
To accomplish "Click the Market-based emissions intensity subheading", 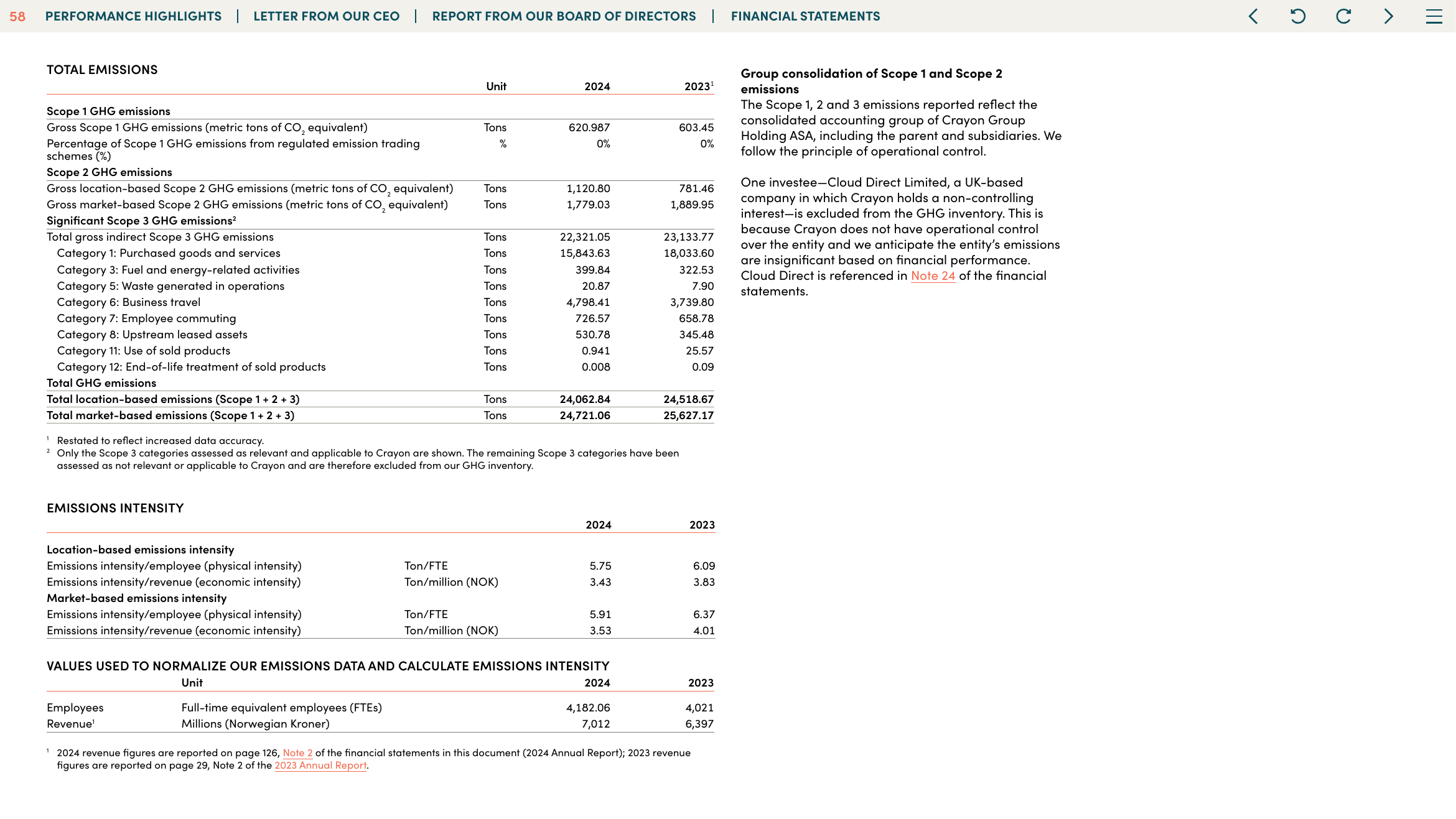I will point(136,598).
